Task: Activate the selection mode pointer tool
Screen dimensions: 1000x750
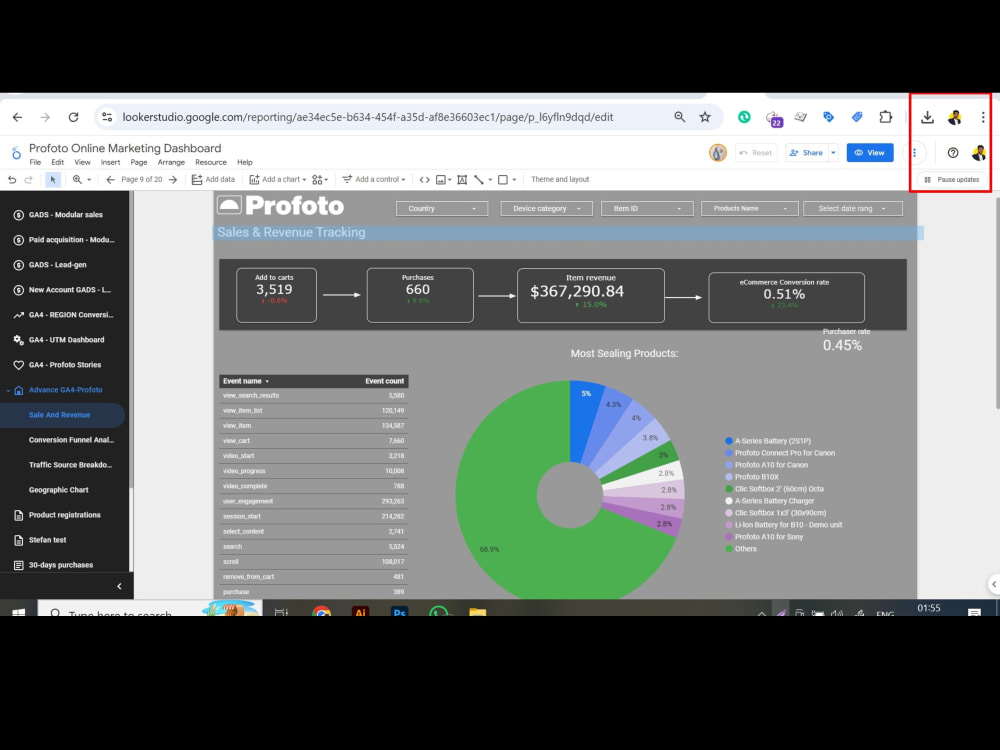Action: pyautogui.click(x=53, y=180)
